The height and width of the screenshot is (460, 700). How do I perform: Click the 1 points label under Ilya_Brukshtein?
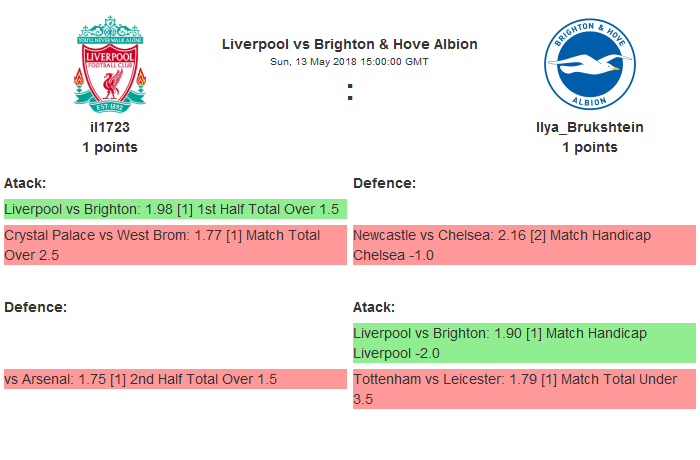(x=589, y=147)
